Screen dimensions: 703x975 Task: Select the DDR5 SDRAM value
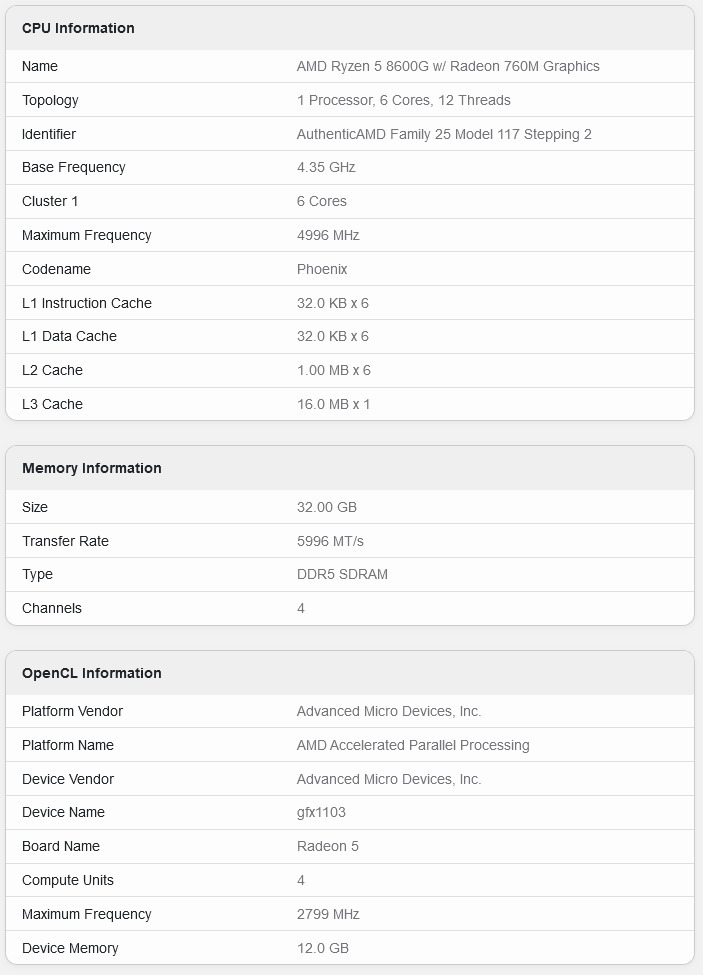[342, 575]
